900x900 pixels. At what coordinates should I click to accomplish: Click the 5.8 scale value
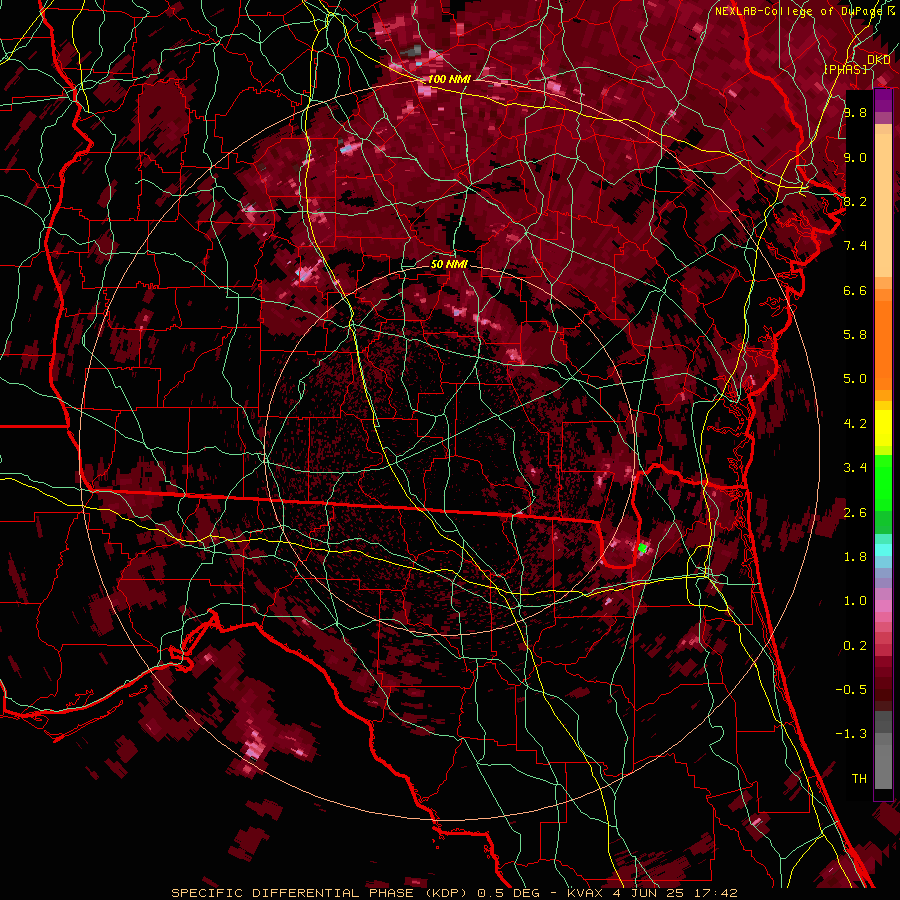point(855,335)
